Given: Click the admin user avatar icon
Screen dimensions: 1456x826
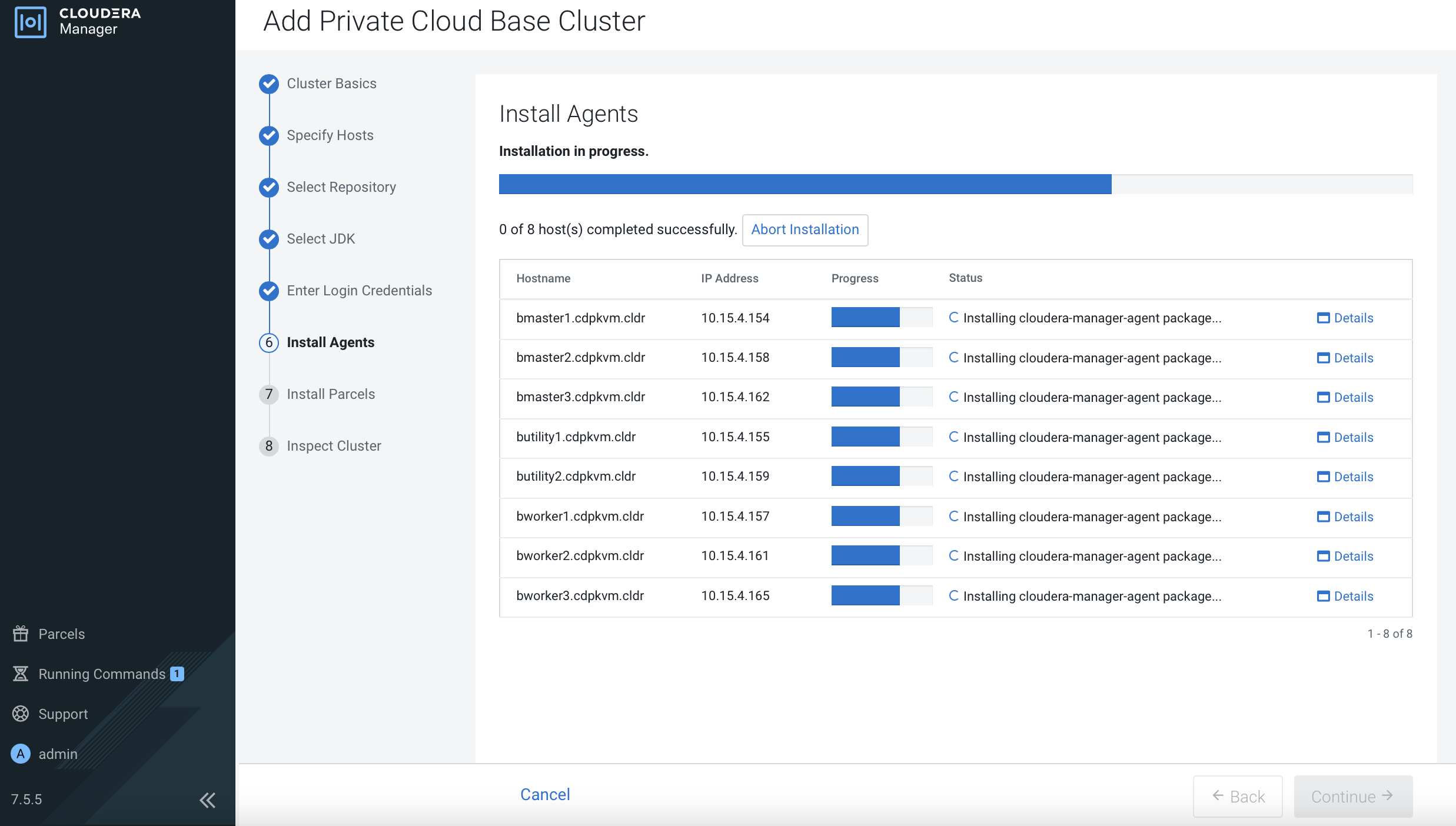Looking at the screenshot, I should 21,754.
